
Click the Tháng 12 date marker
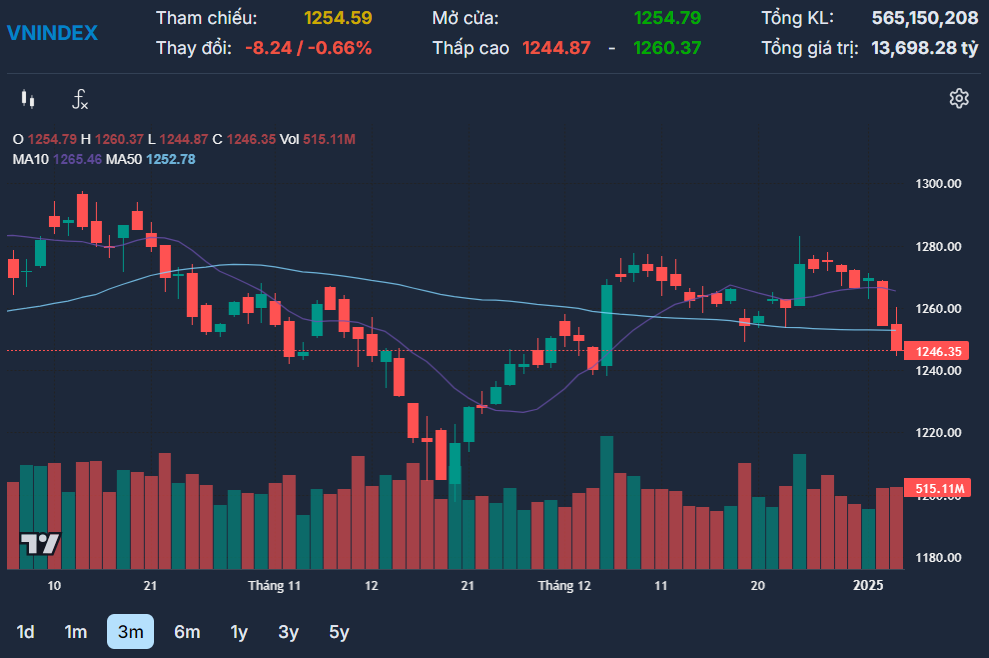point(564,585)
